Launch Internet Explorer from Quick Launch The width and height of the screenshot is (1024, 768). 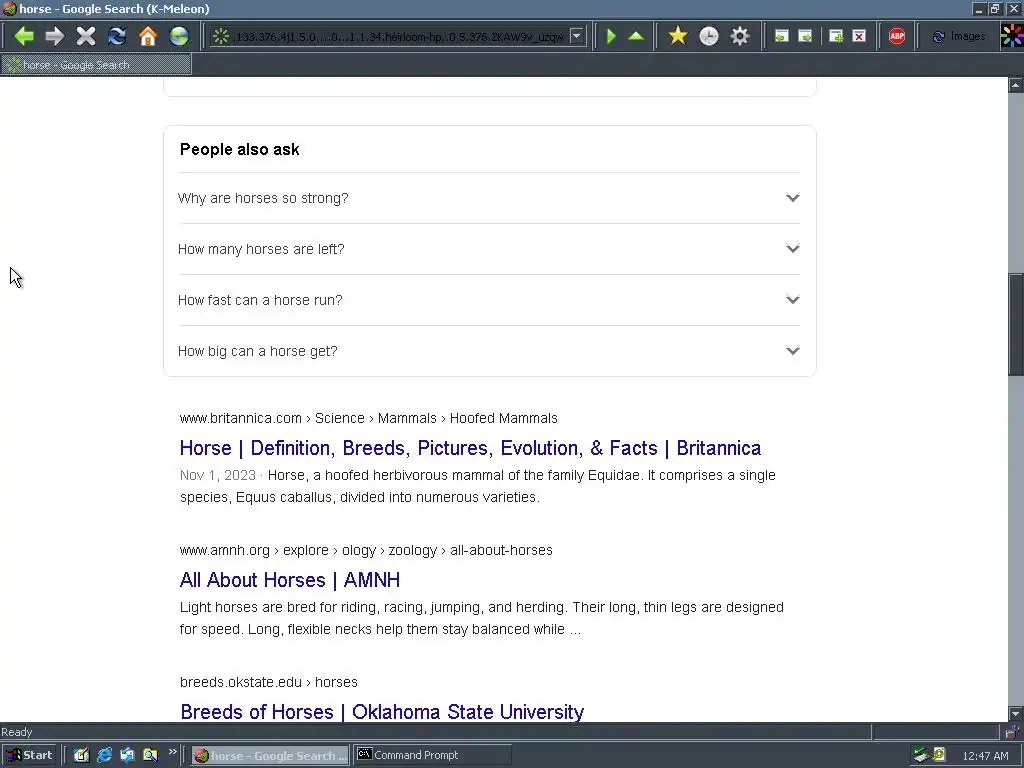[x=104, y=756]
